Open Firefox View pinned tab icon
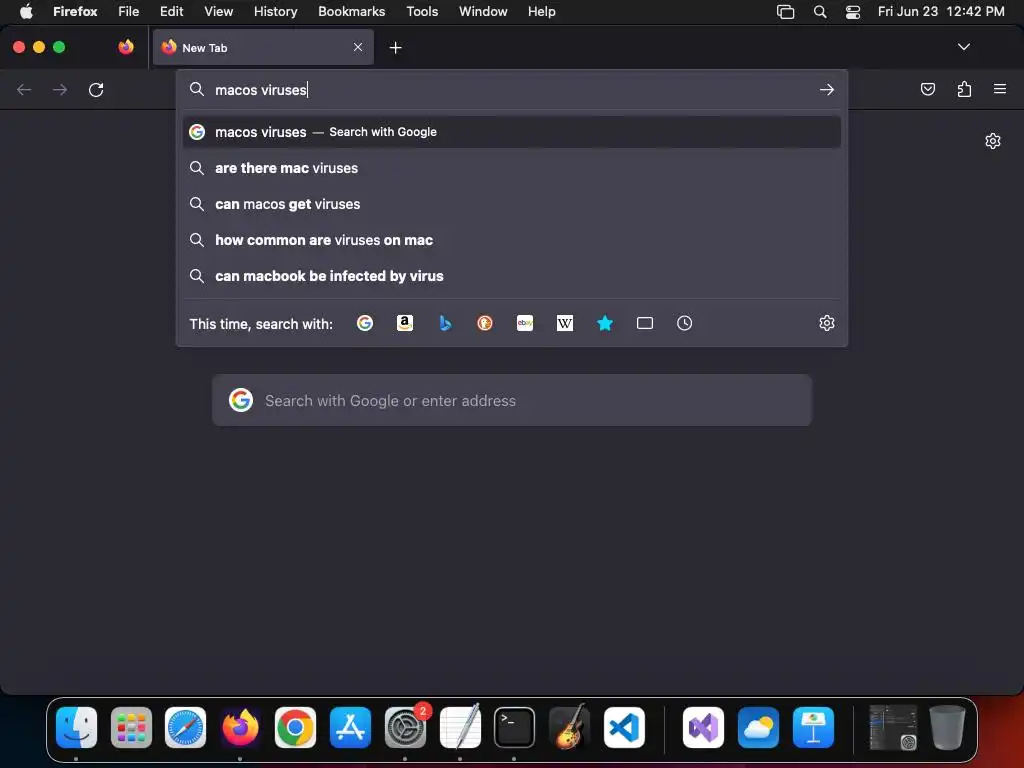This screenshot has height=768, width=1024. [126, 47]
